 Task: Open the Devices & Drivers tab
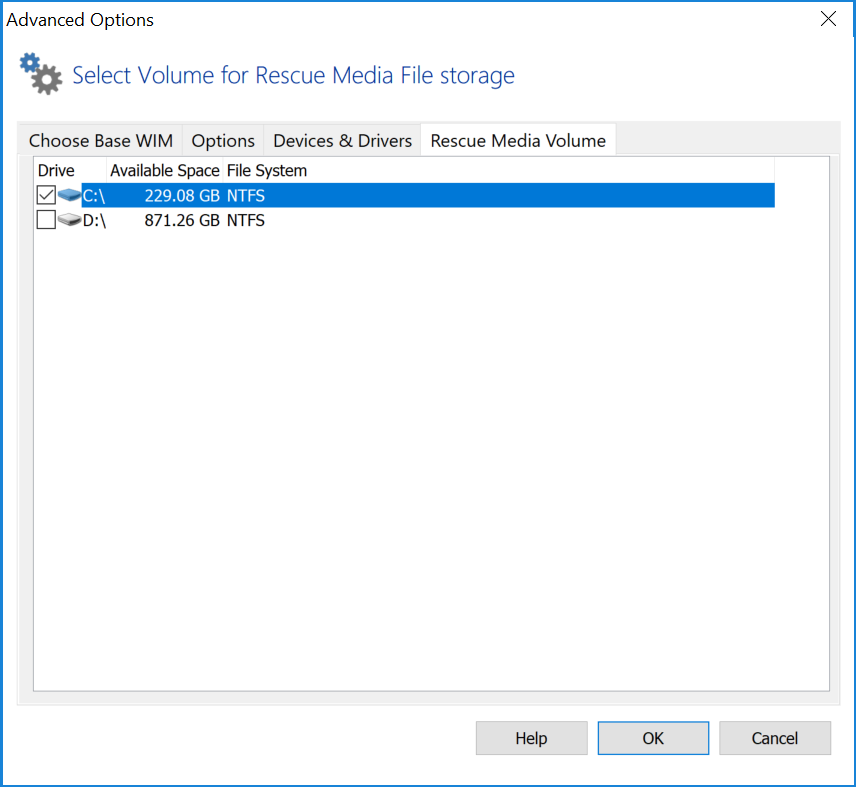pos(342,141)
